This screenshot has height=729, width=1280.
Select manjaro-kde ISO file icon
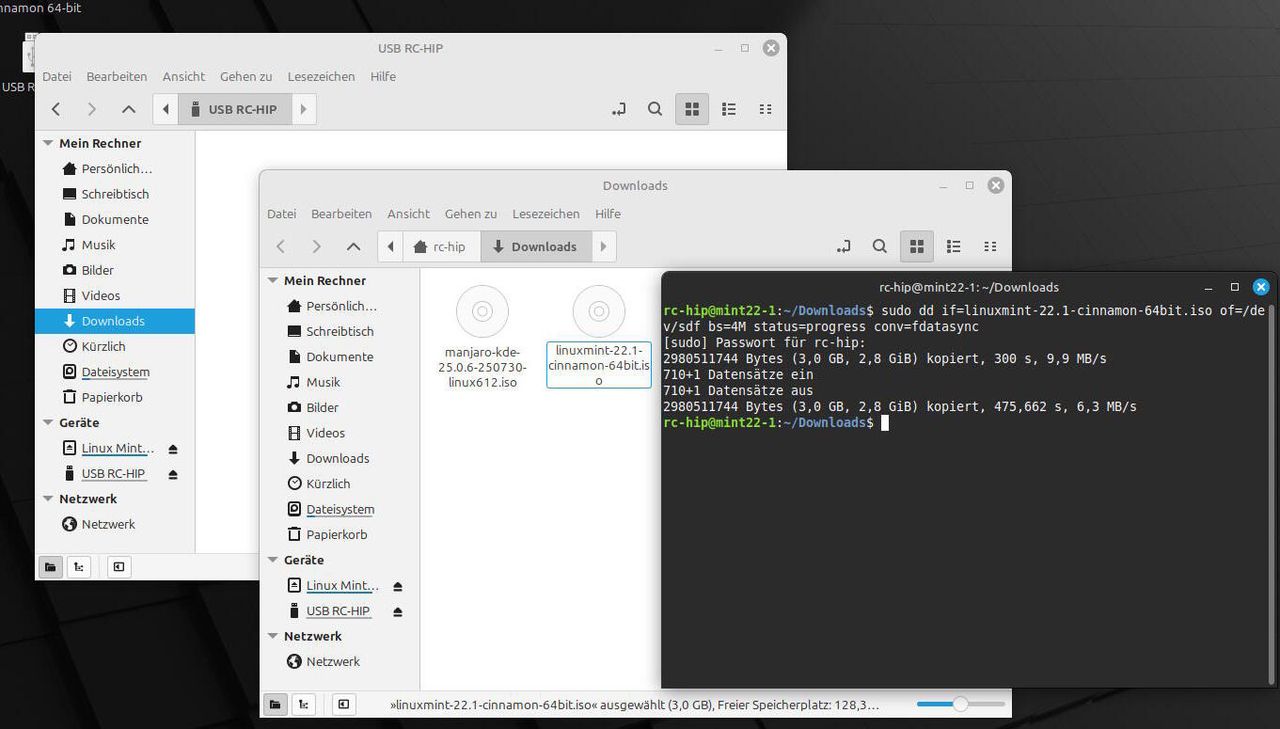click(482, 312)
